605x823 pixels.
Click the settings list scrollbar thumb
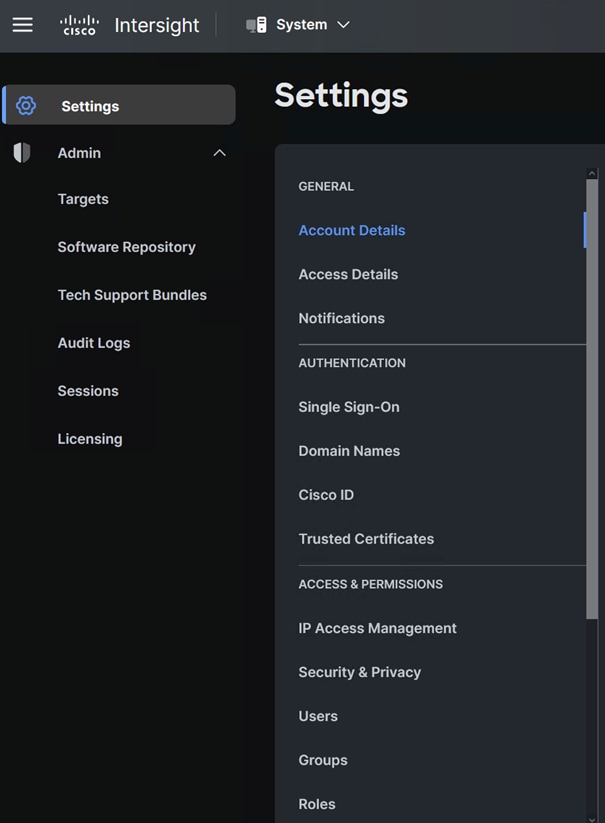tap(592, 399)
